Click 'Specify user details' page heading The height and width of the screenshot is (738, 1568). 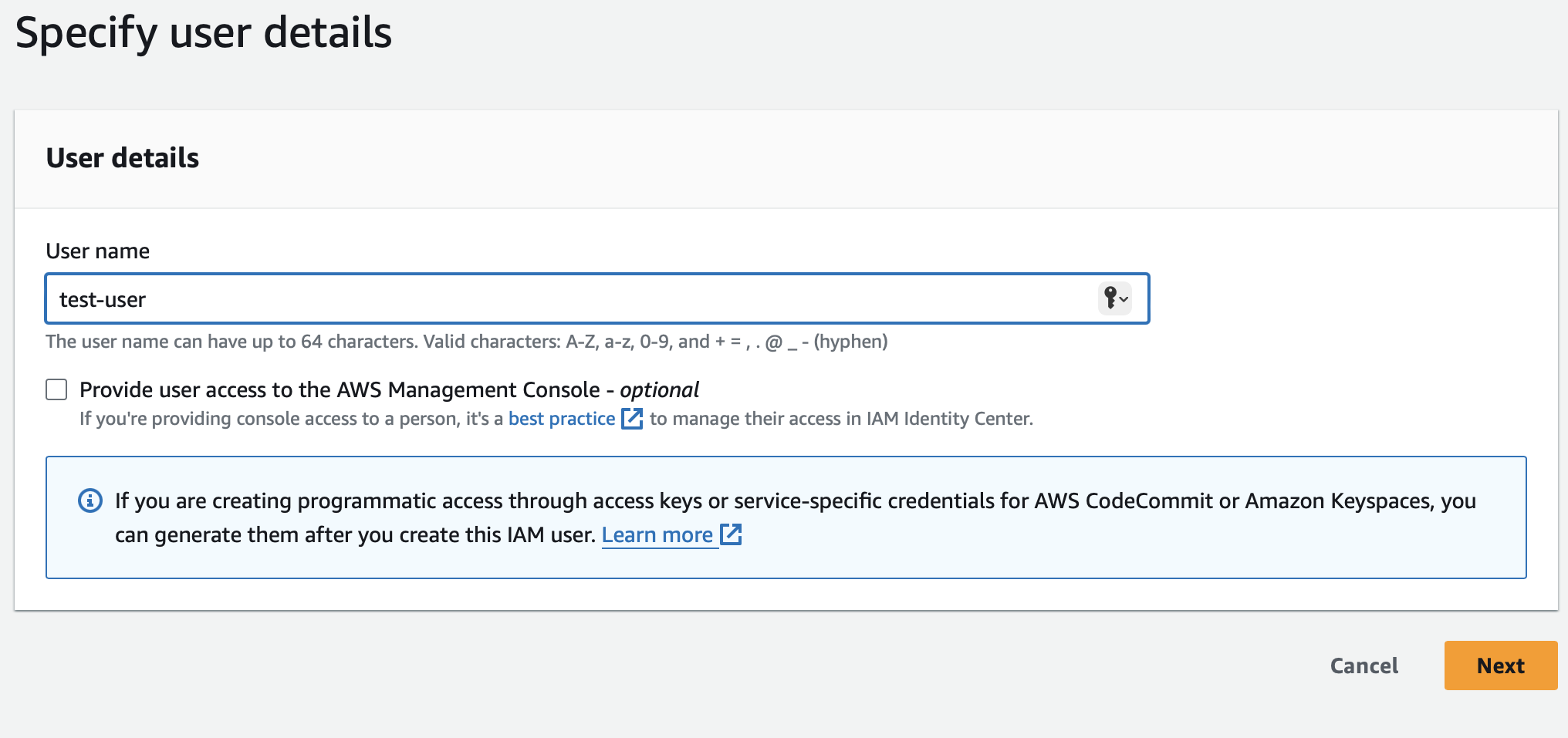click(204, 33)
